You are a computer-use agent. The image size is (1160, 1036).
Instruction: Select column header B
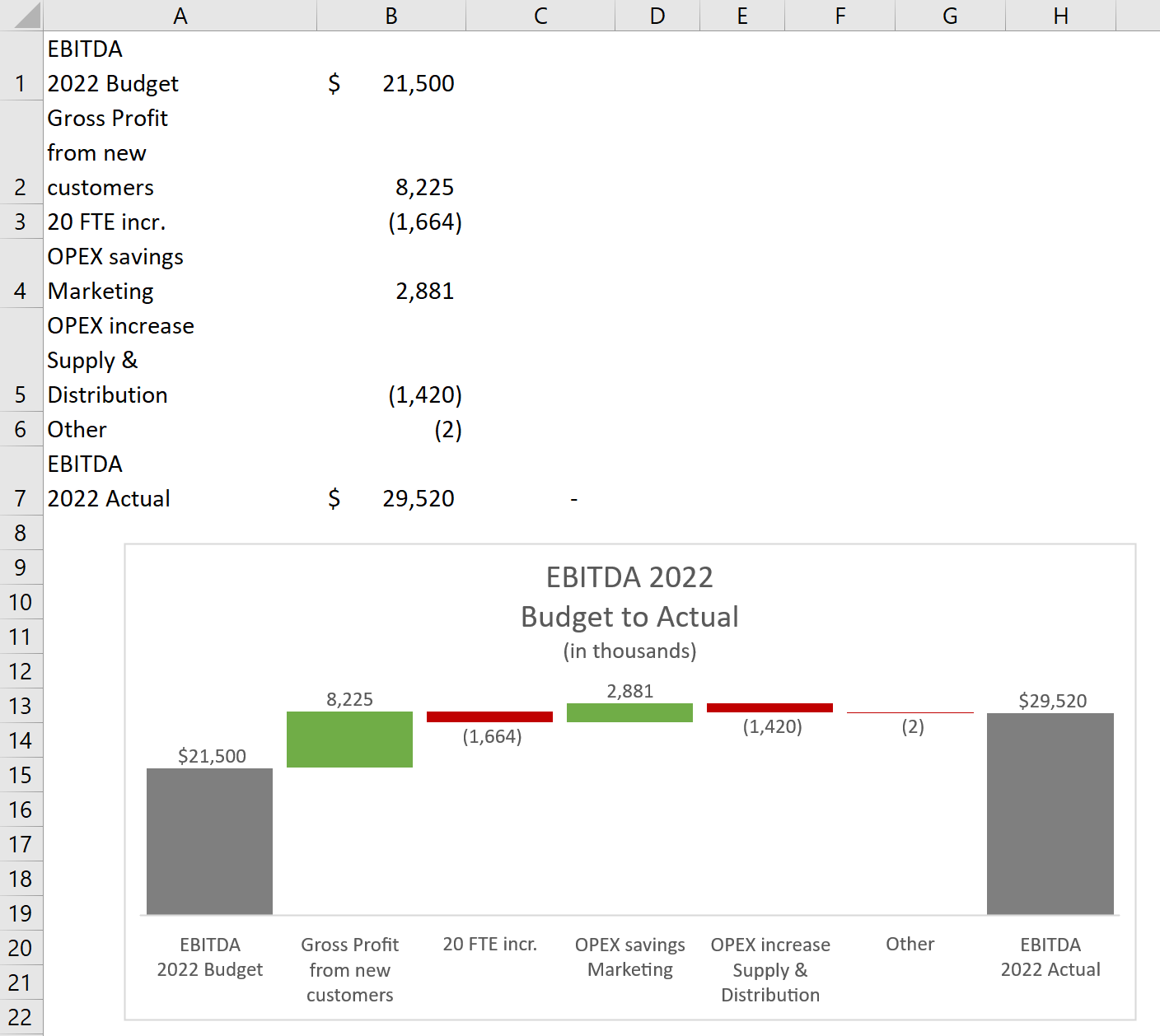[x=391, y=16]
